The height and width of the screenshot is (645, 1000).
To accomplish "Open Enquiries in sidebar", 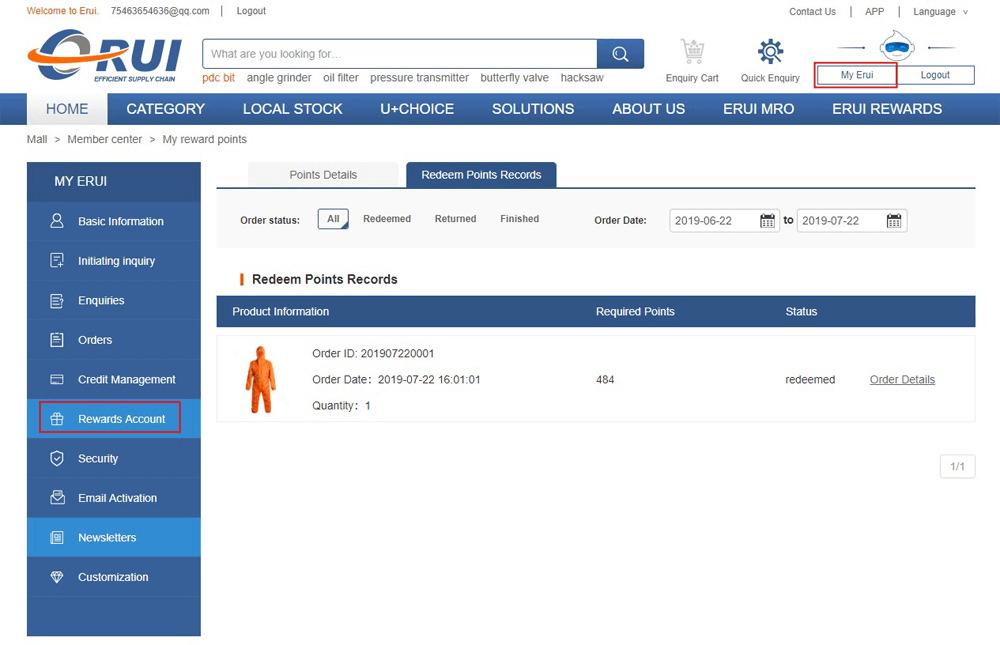I will [x=114, y=300].
